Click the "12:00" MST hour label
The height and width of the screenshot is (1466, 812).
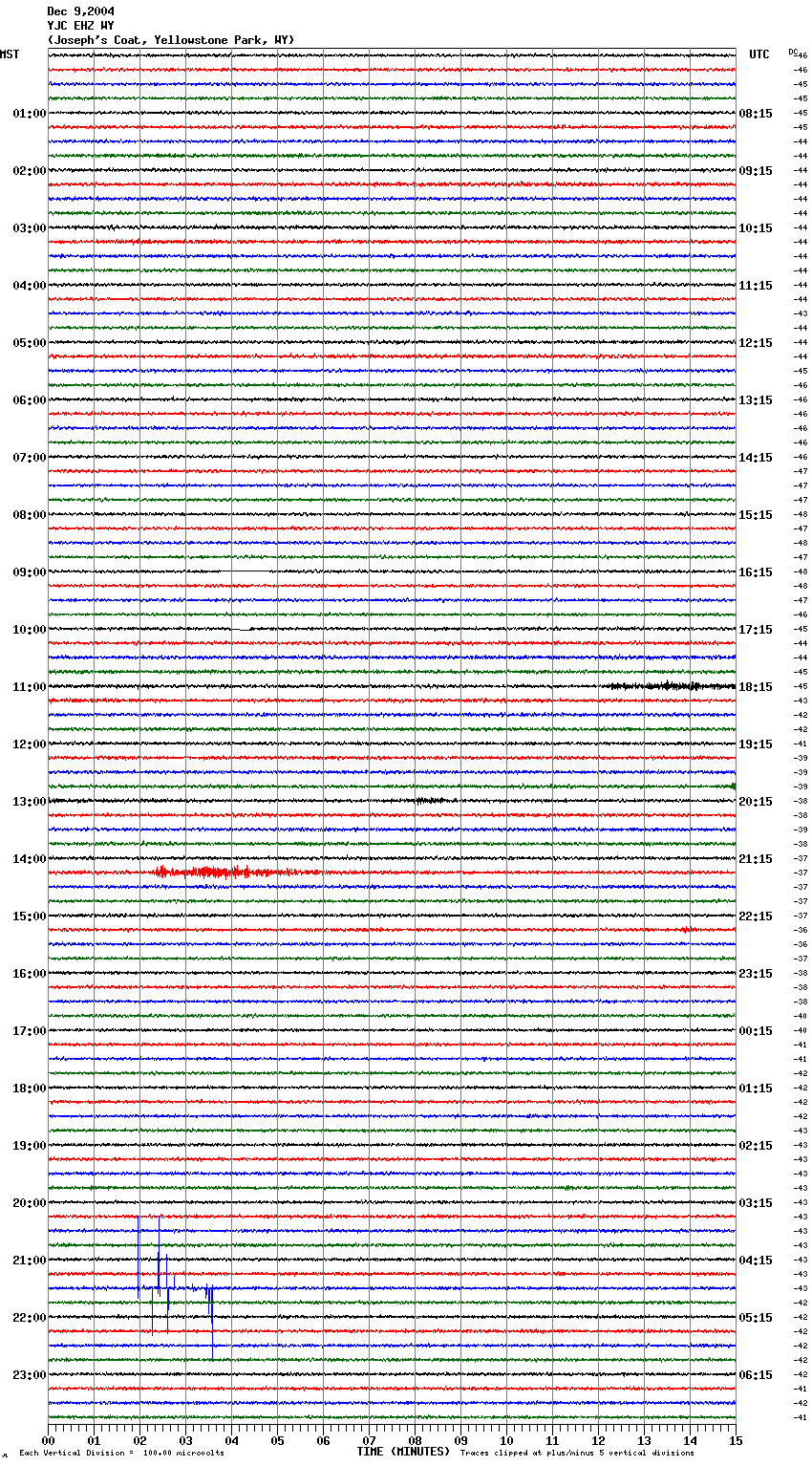click(x=30, y=744)
